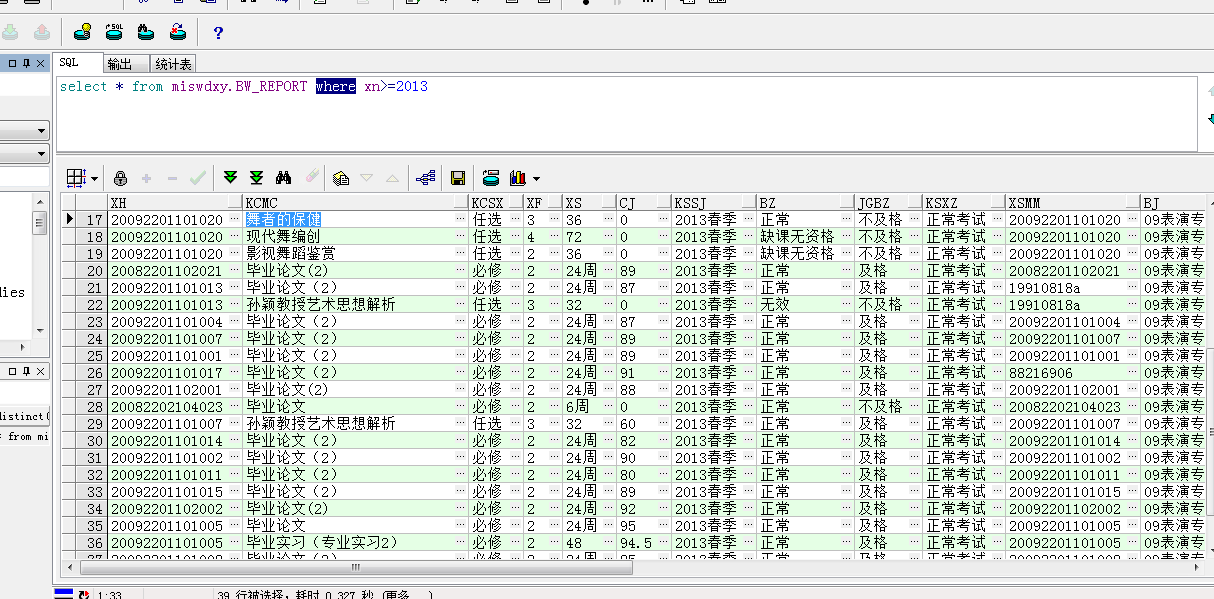Open Find Database Objects binoculars-on-database icon

coord(145,32)
